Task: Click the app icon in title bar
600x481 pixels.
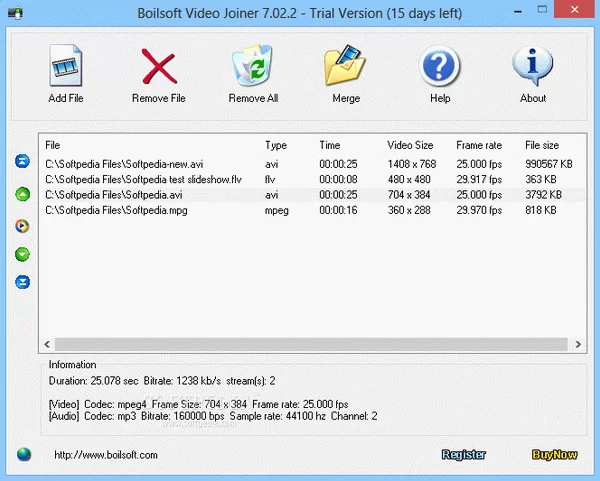Action: [x=15, y=13]
